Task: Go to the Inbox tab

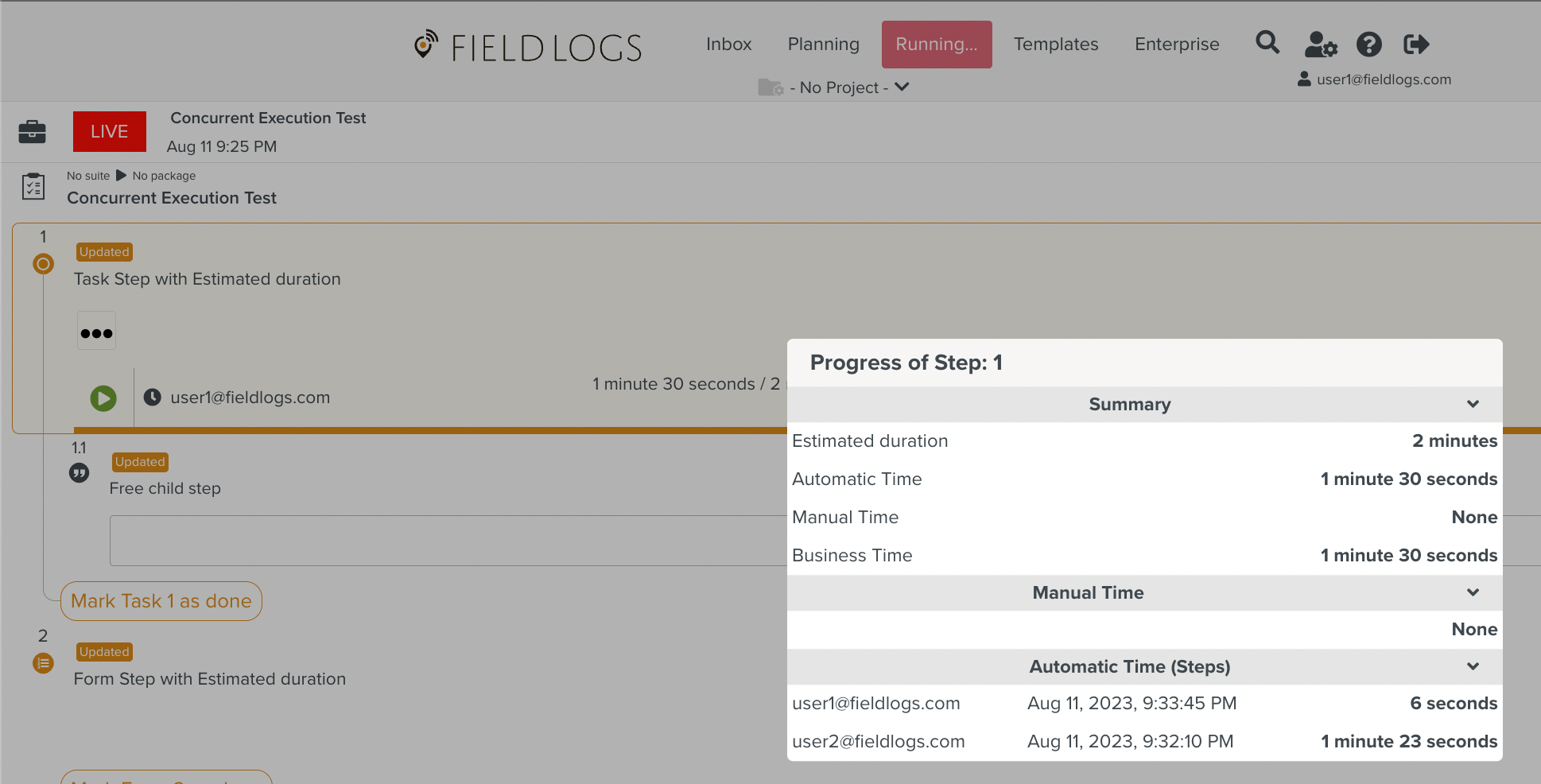Action: click(x=728, y=45)
